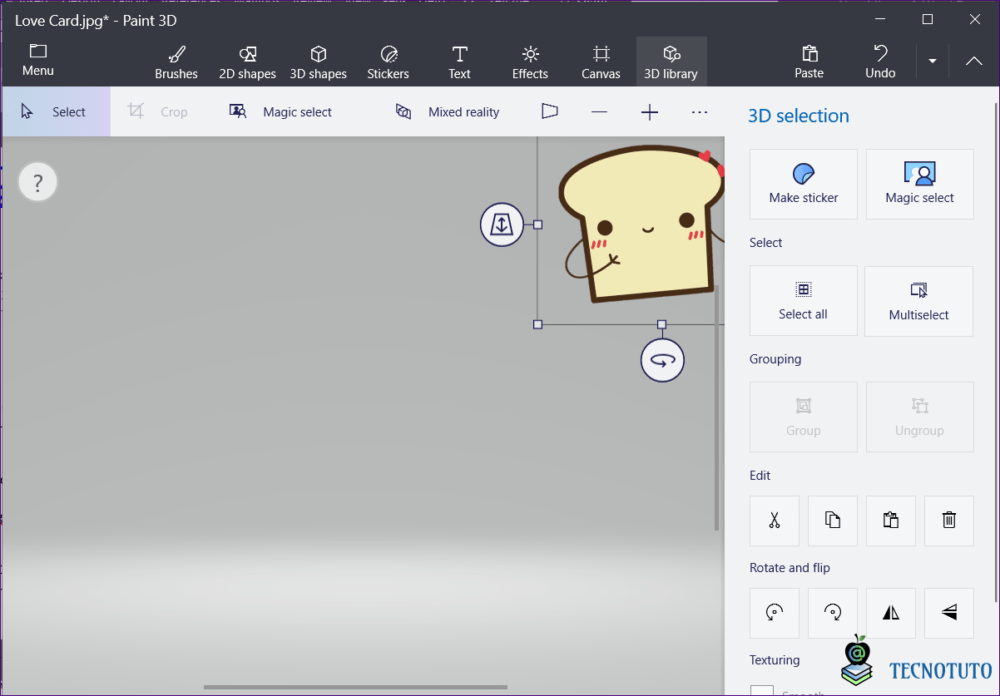Screen dimensions: 1000x696
Task: Open the Brushes tool tab
Action: [176, 63]
